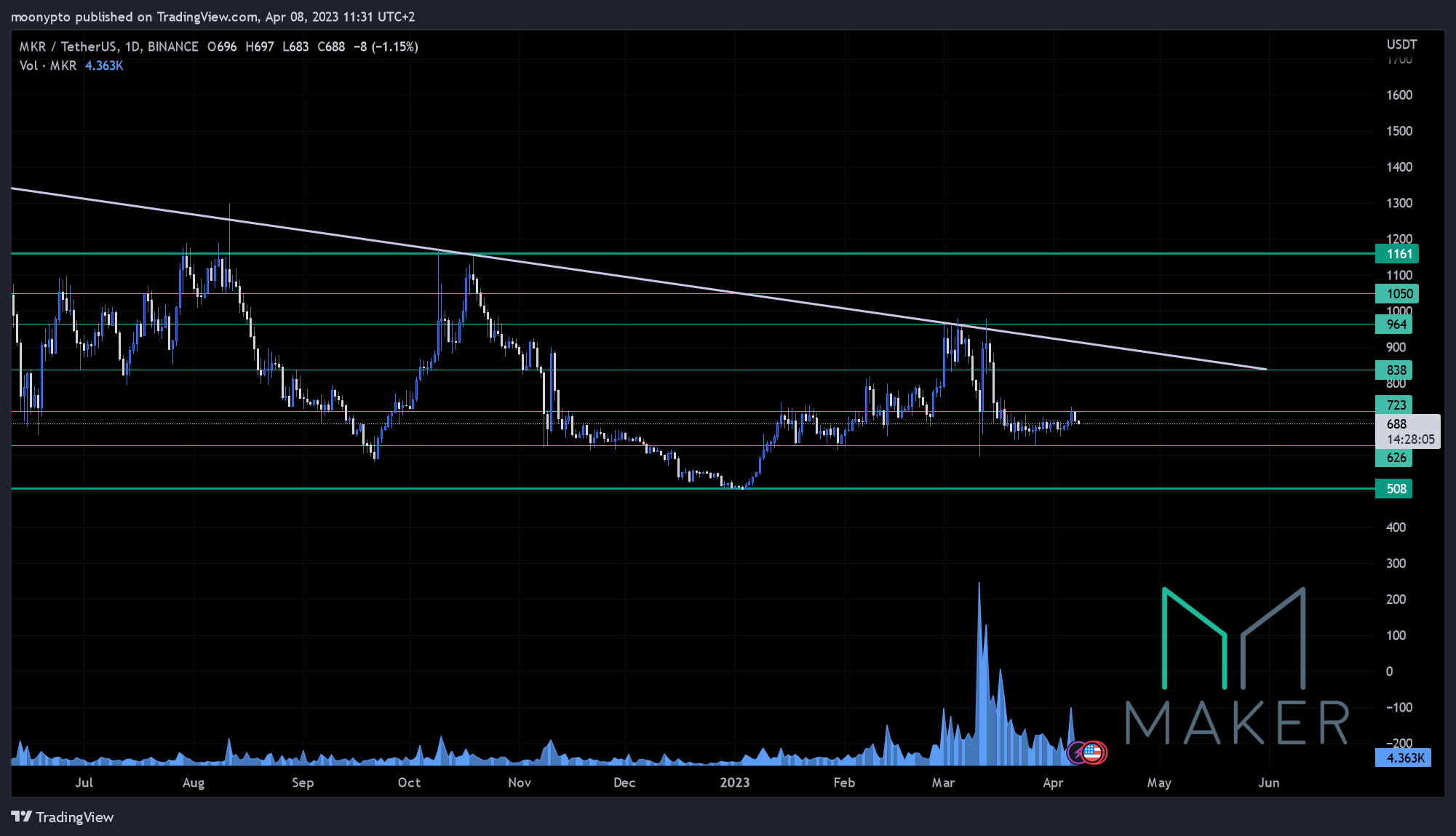1456x836 pixels.
Task: Click the US flag event icon
Action: click(x=1094, y=752)
